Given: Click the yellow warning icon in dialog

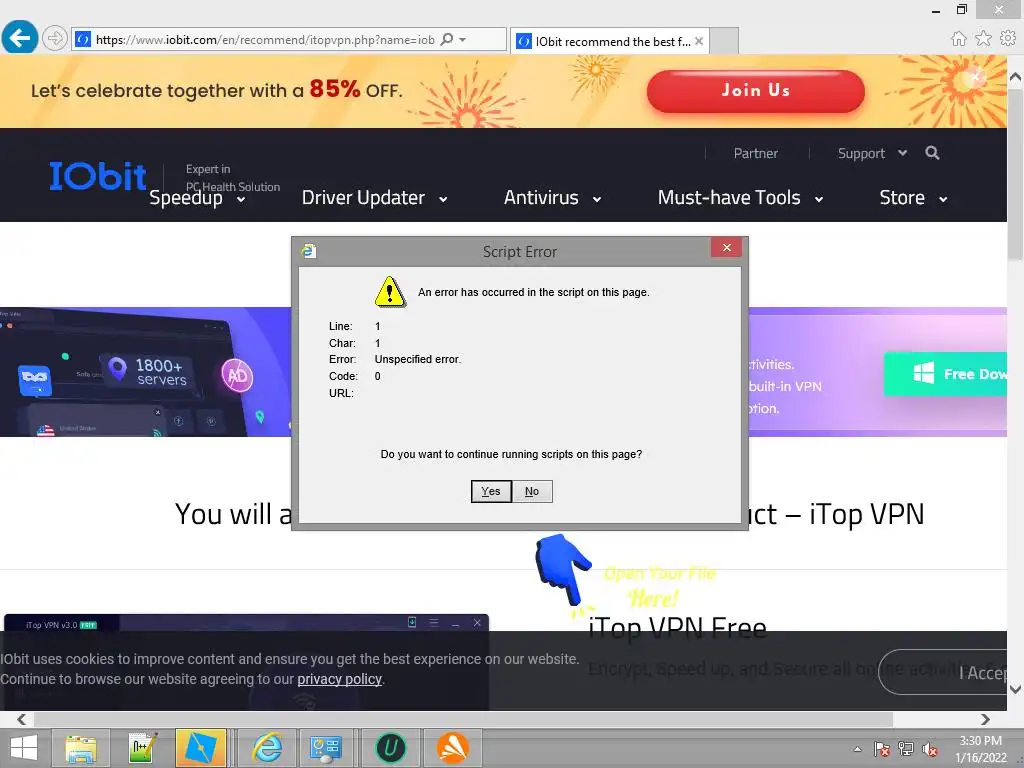Looking at the screenshot, I should click(x=390, y=292).
